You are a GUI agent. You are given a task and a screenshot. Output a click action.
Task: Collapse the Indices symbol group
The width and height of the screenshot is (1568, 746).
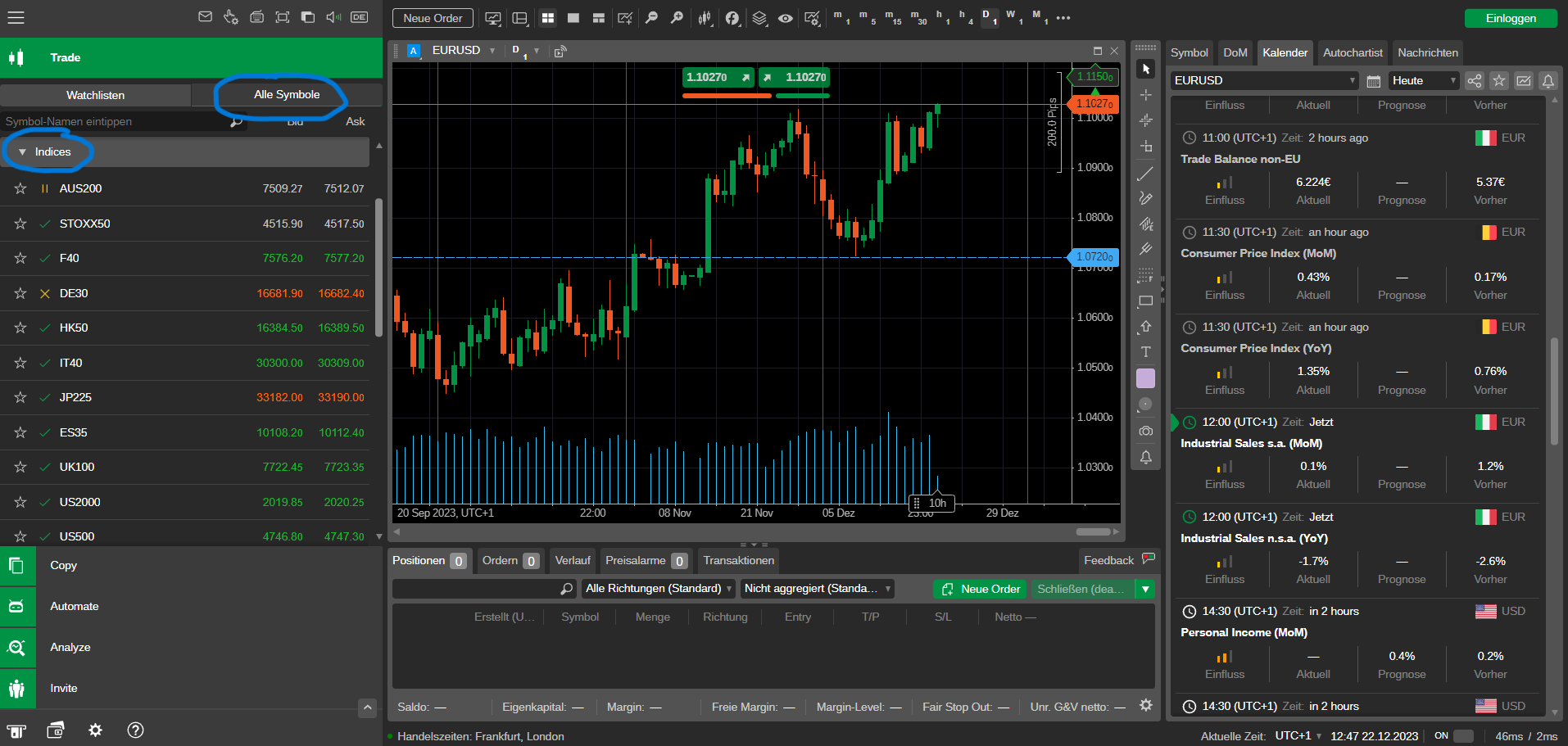click(23, 152)
